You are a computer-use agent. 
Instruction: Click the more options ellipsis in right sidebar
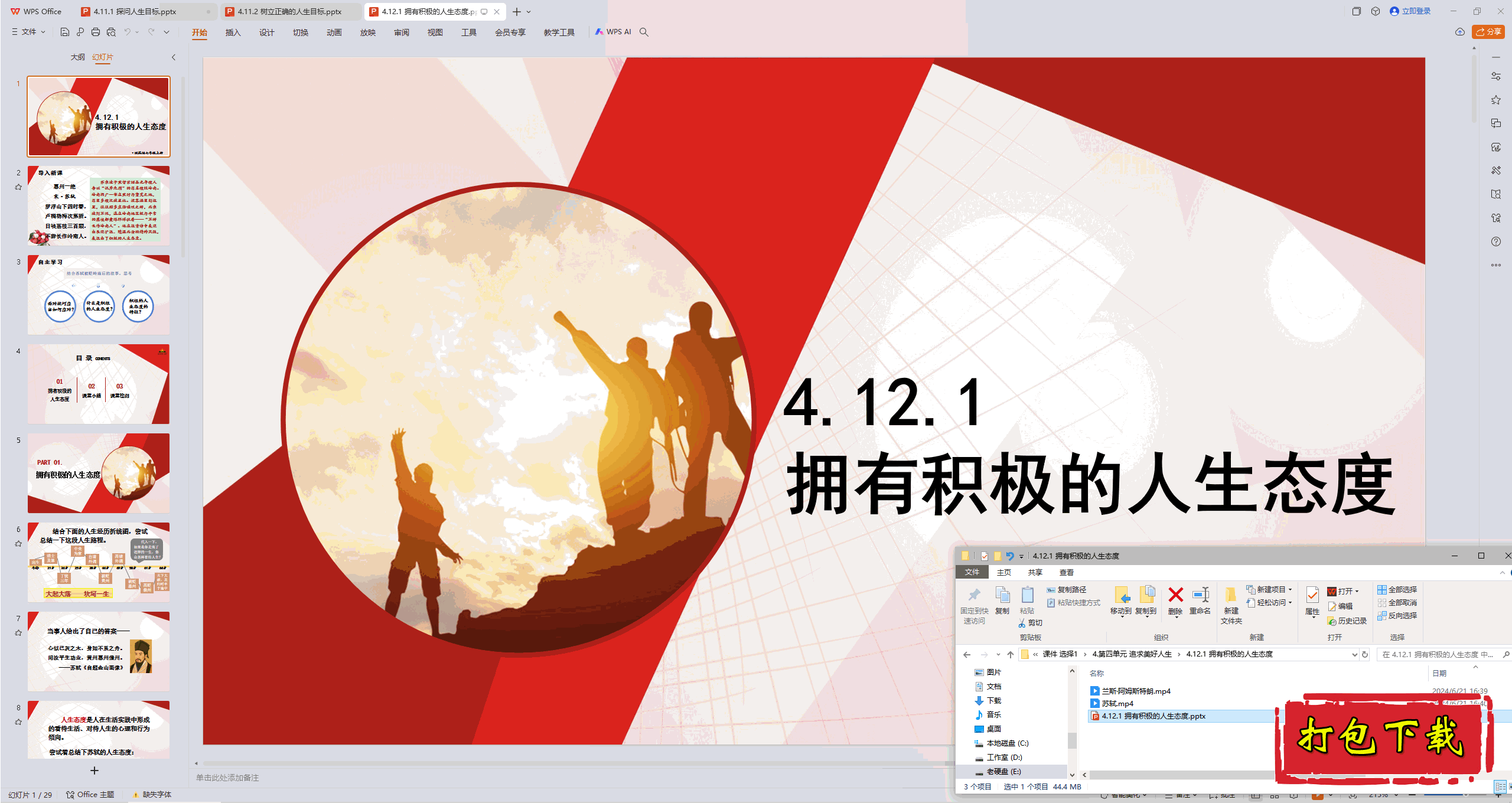[x=1496, y=265]
